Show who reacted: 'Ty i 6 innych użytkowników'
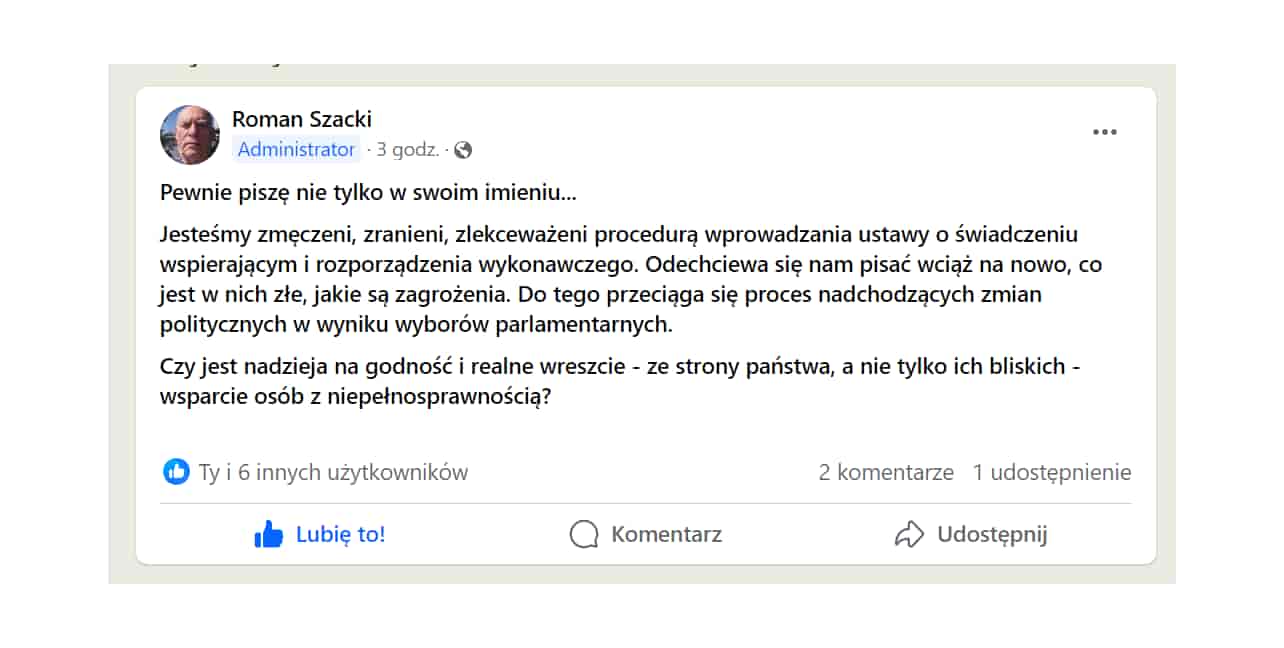The image size is (1284, 648). click(x=333, y=472)
